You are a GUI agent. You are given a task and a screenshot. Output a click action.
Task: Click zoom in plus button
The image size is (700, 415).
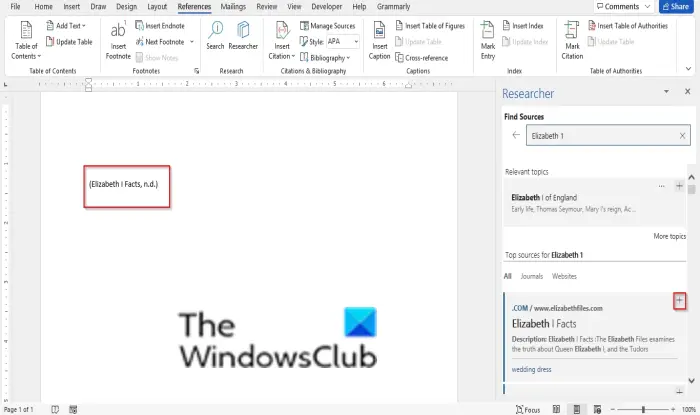coord(673,409)
